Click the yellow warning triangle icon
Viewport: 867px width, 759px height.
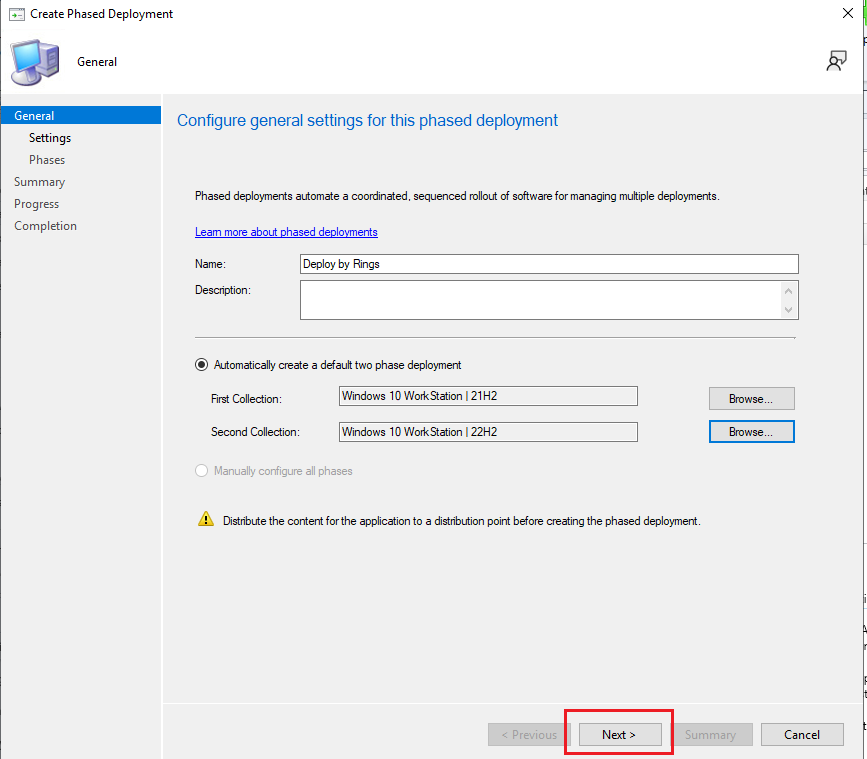click(206, 519)
